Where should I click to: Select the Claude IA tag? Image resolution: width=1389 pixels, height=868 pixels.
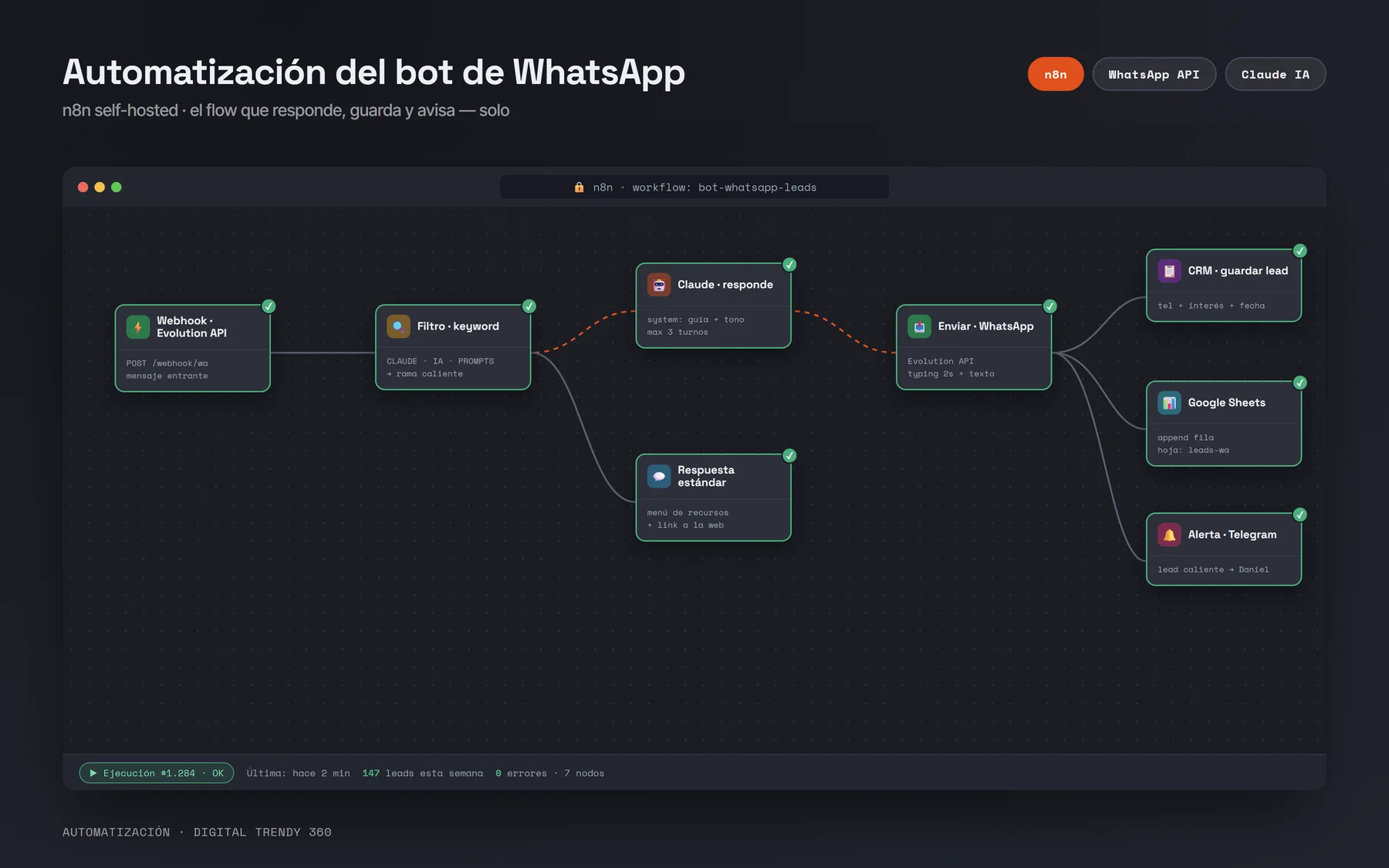1276,74
